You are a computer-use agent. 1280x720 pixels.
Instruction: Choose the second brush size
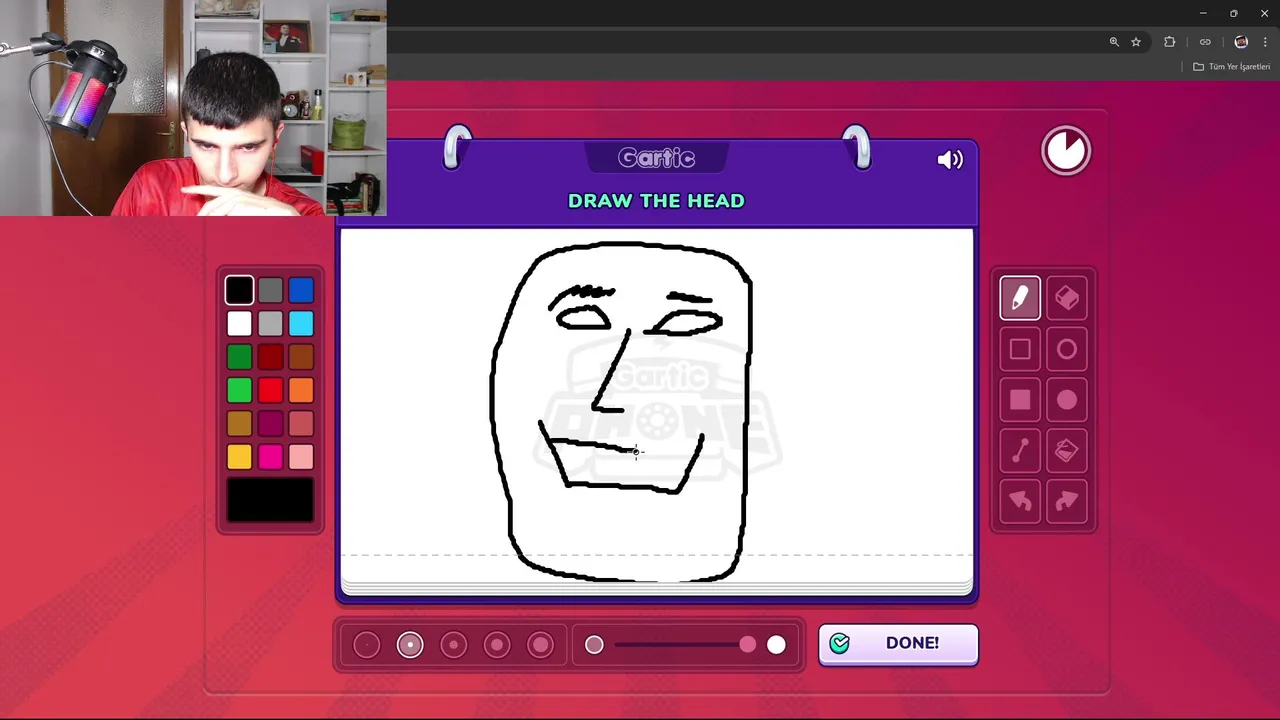tap(410, 645)
